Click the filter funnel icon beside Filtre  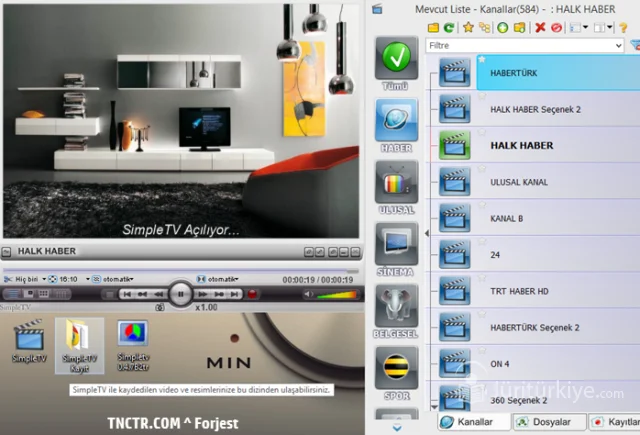pyautogui.click(x=635, y=45)
